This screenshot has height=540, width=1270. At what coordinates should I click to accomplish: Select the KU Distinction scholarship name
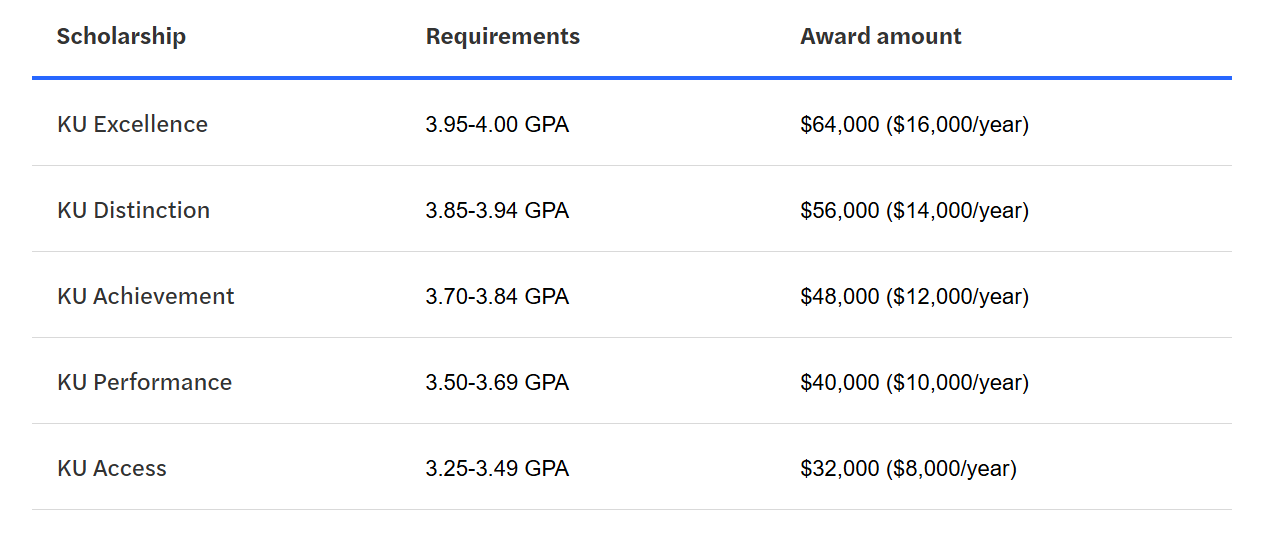pos(134,210)
